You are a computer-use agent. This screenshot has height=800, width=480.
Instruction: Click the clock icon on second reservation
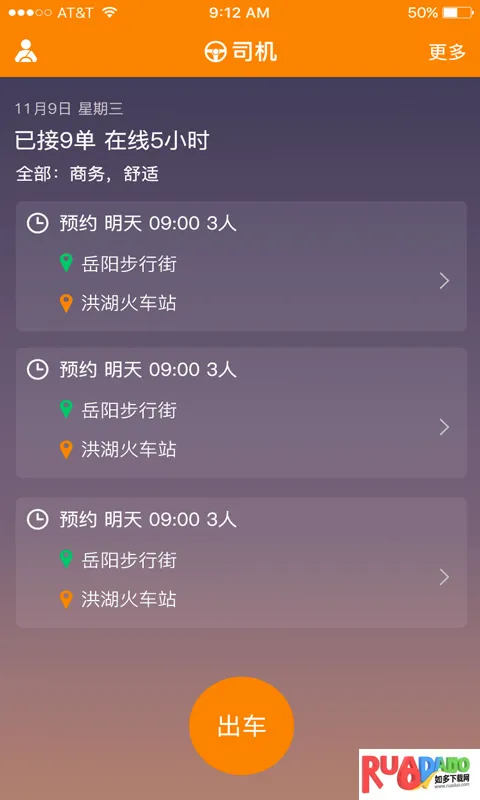point(38,369)
